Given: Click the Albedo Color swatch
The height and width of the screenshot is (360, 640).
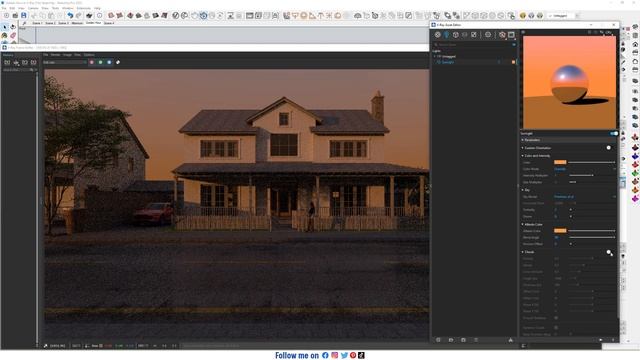Looking at the screenshot, I should point(560,231).
